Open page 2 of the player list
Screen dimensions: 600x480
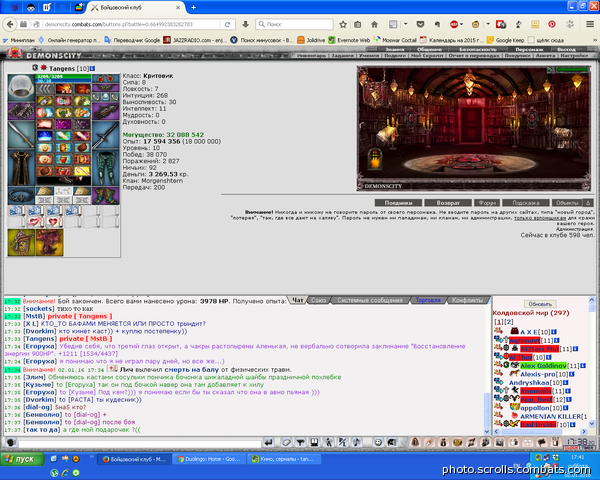click(x=509, y=322)
